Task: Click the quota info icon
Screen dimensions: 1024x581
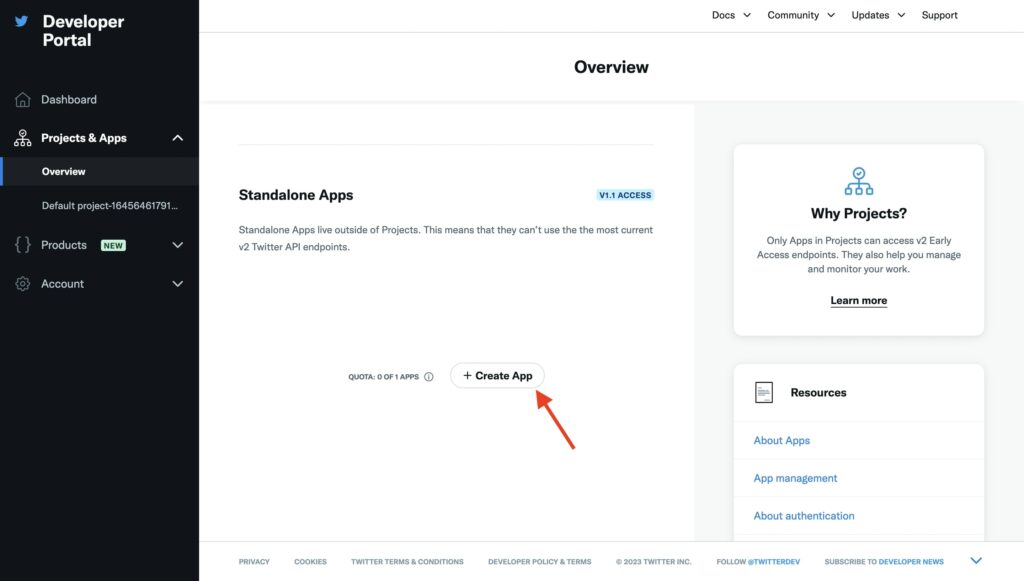Action: point(429,377)
